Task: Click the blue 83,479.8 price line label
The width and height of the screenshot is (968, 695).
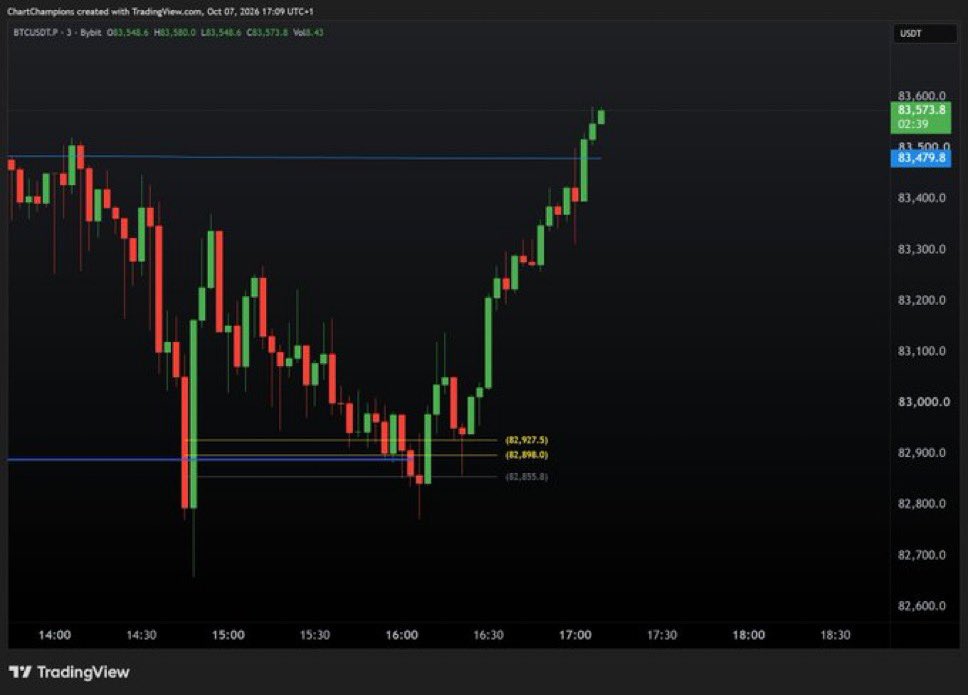Action: (920, 158)
